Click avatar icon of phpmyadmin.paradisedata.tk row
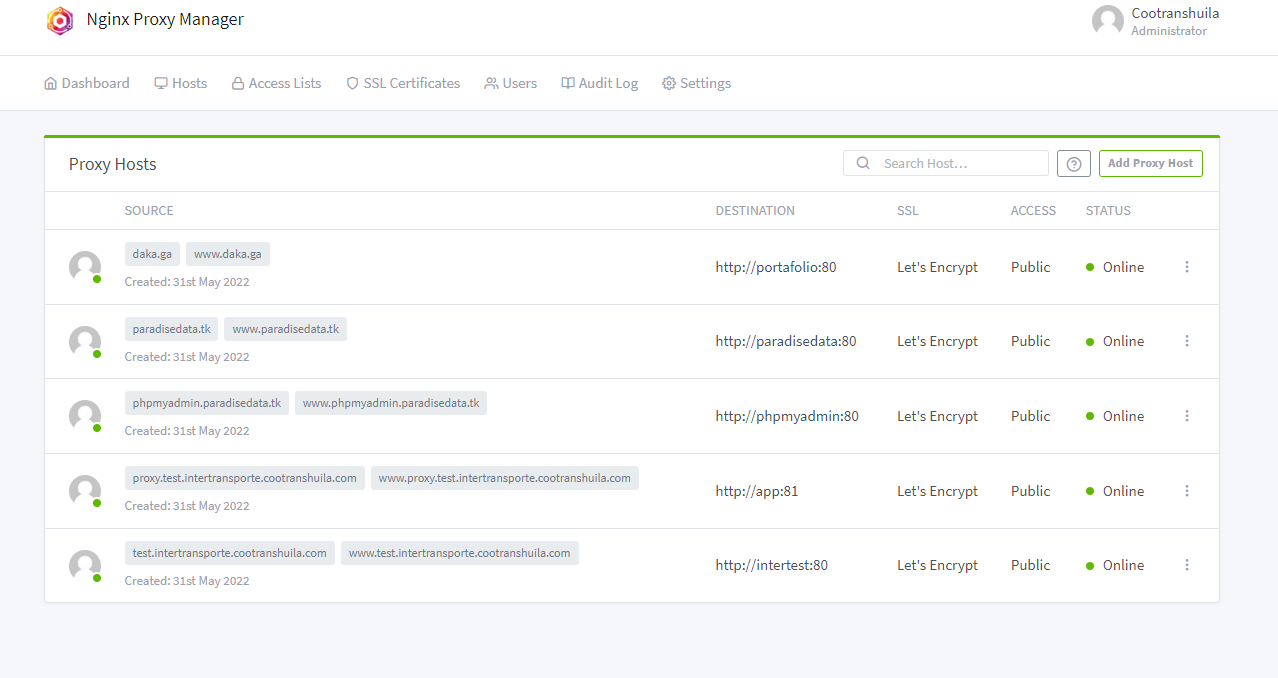The image size is (1278, 678). [85, 416]
